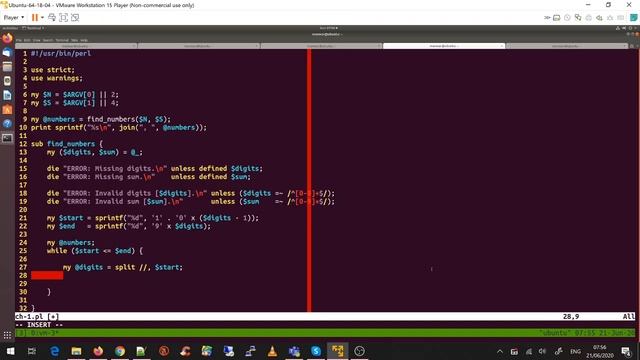Image resolution: width=640 pixels, height=360 pixels.
Task: Open Windows Task View
Action: (x=32, y=351)
